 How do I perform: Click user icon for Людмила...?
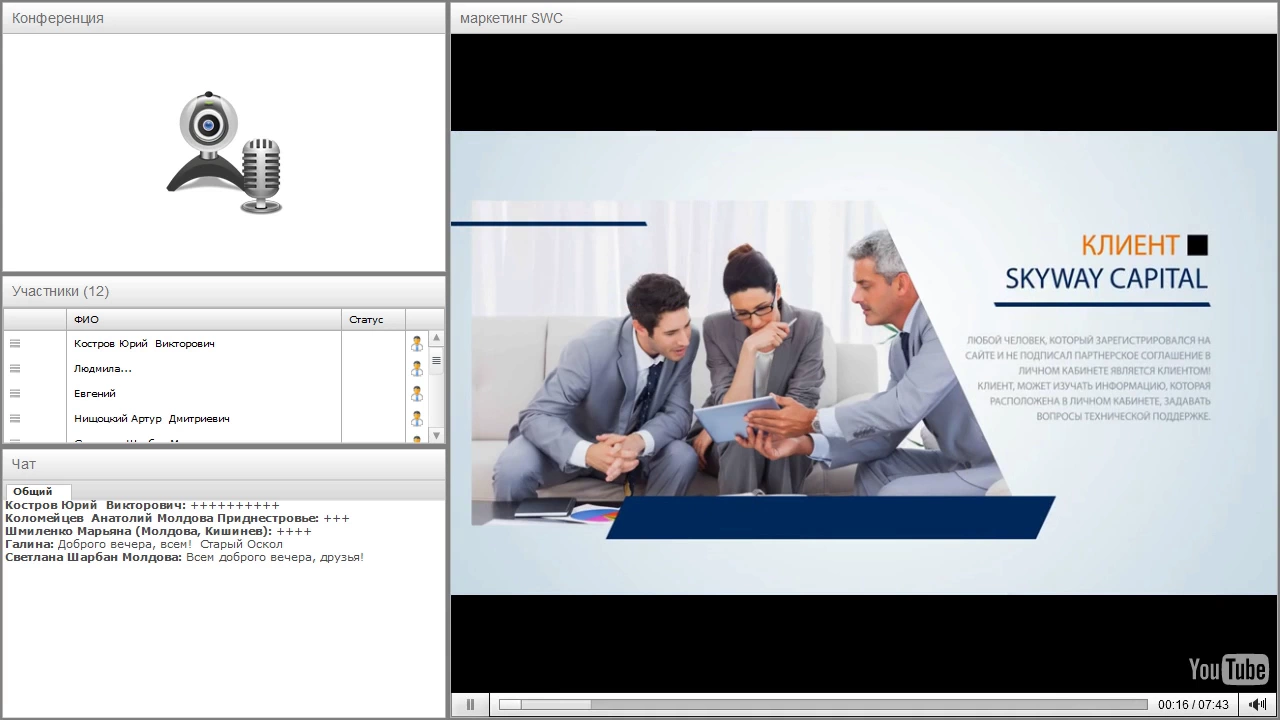tap(417, 369)
